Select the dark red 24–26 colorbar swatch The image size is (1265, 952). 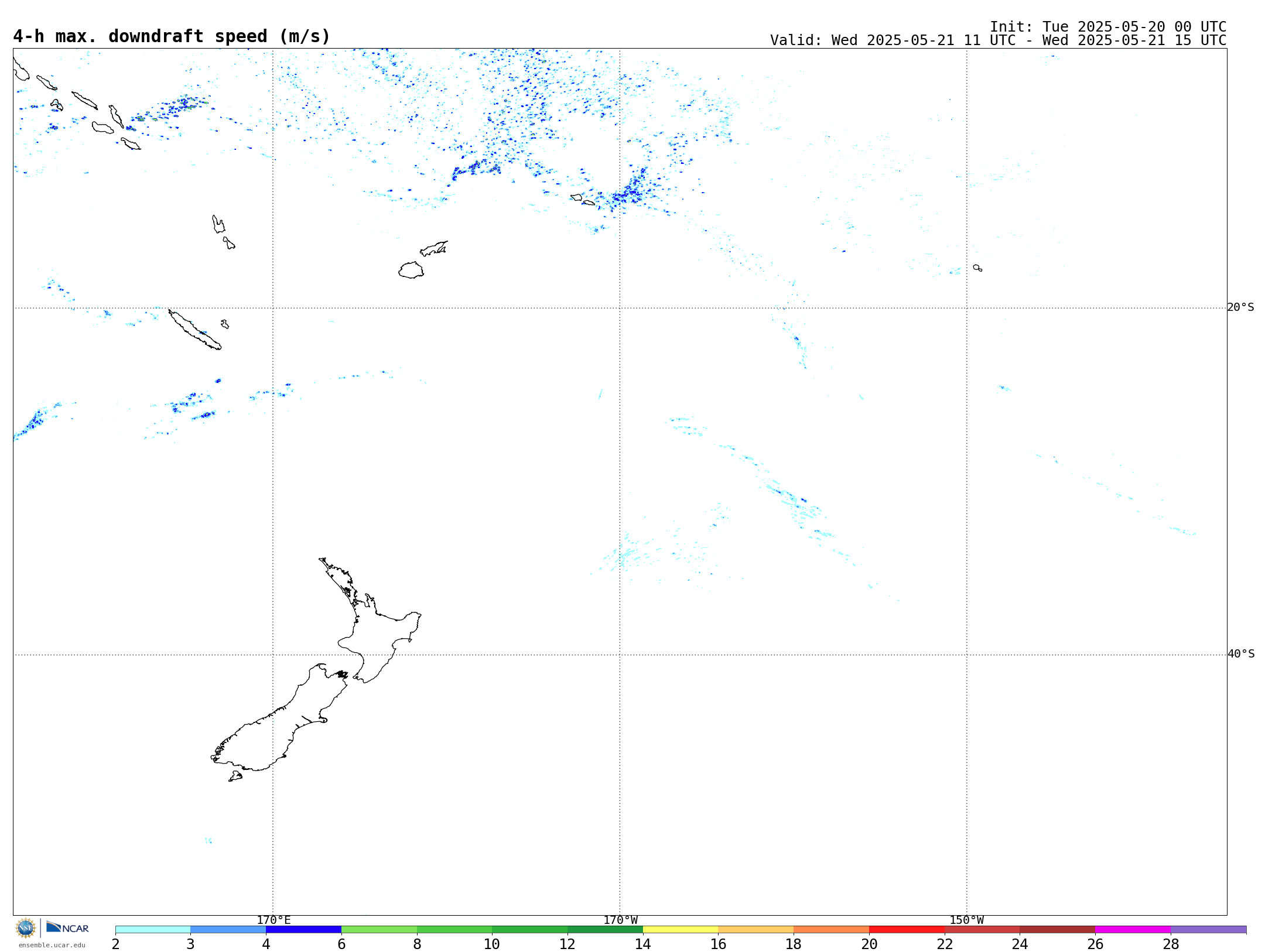click(1057, 929)
